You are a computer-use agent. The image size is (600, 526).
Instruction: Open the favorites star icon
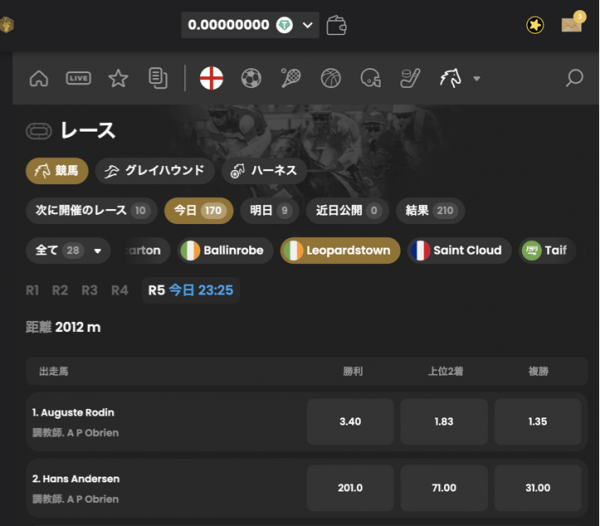(x=118, y=78)
